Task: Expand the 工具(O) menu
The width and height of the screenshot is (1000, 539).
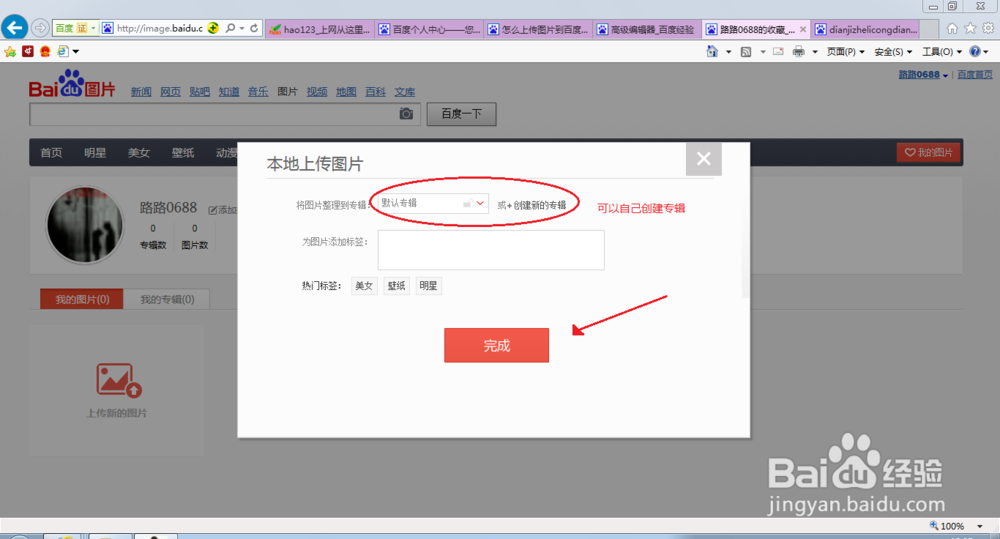Action: [x=941, y=52]
